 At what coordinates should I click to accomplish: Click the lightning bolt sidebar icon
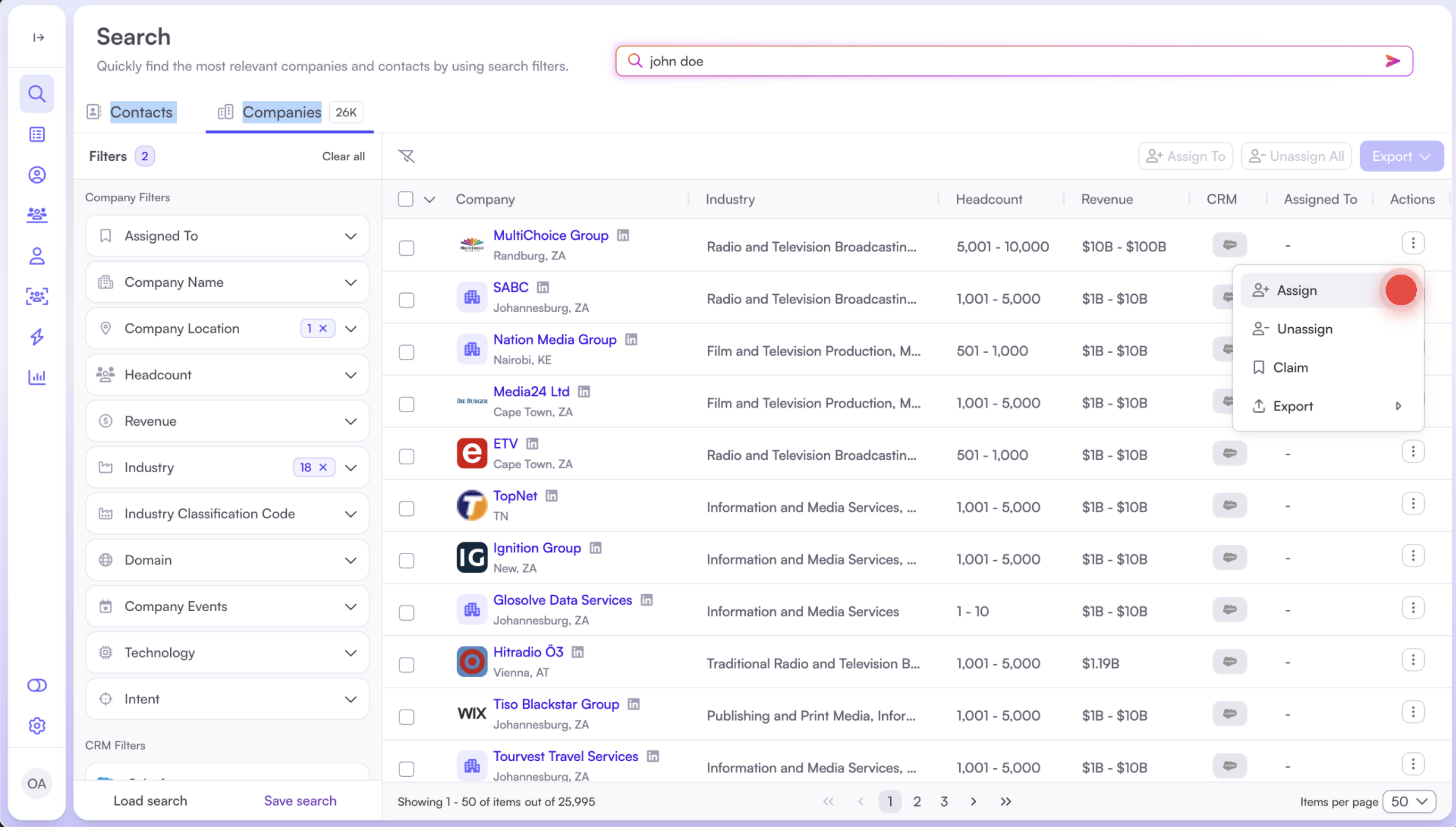tap(37, 336)
